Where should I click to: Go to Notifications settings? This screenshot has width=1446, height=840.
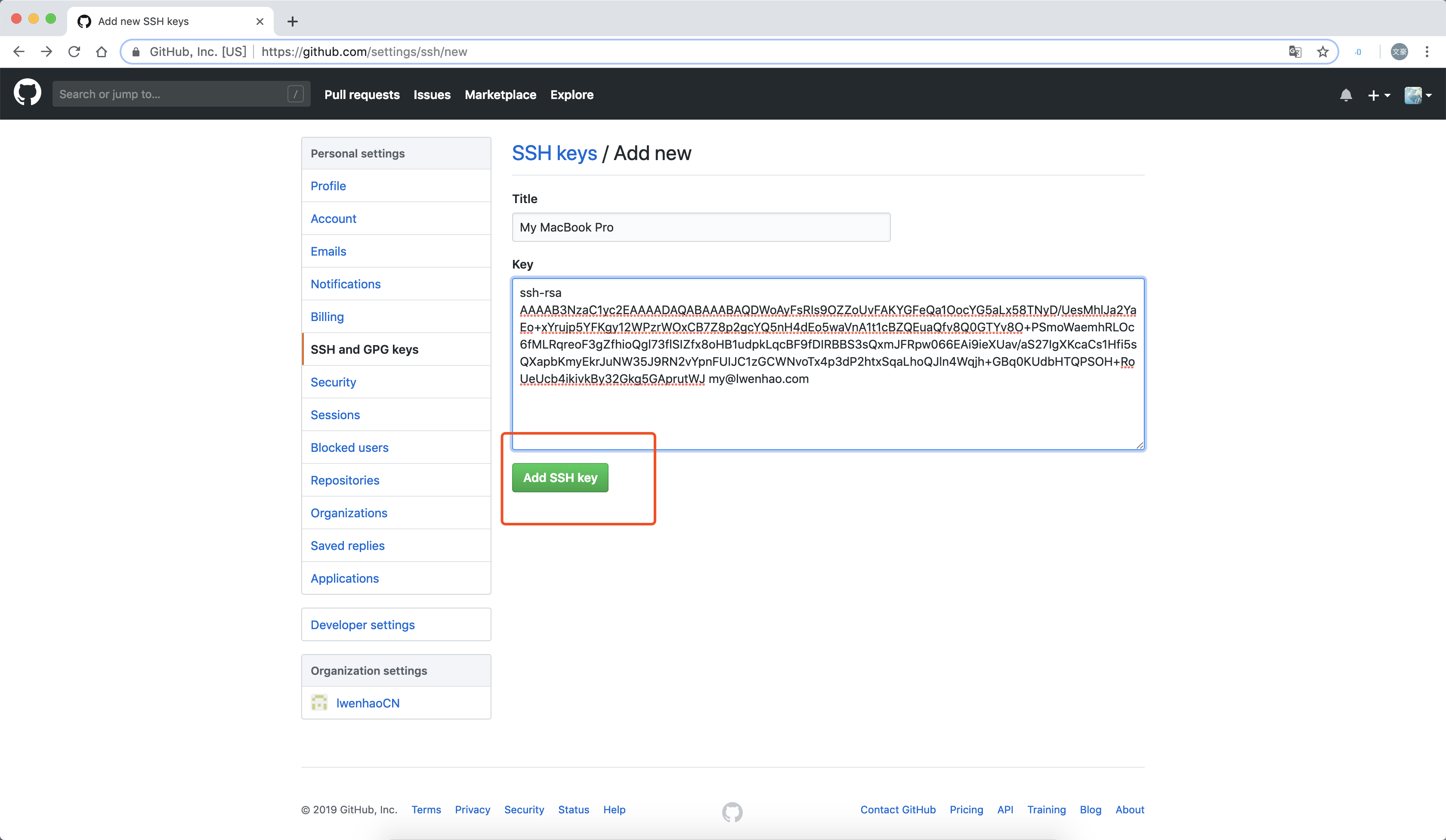click(396, 284)
